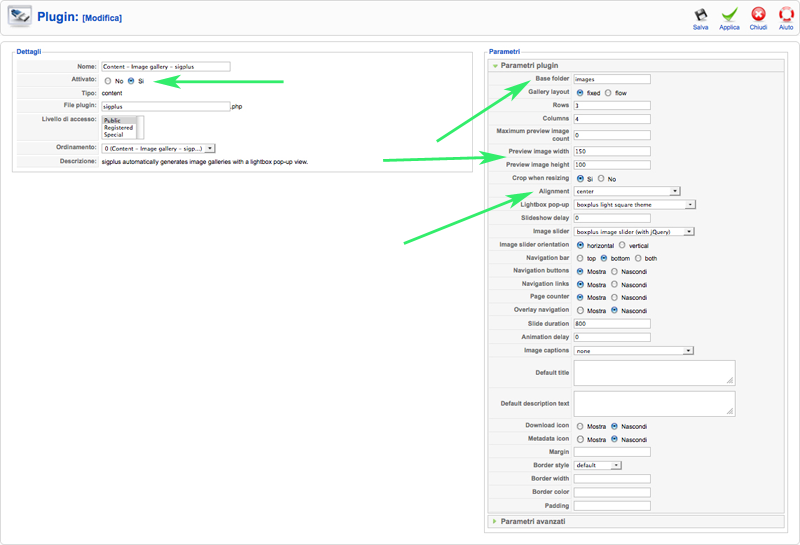Click the Border color field
The image size is (800, 545).
tap(612, 492)
